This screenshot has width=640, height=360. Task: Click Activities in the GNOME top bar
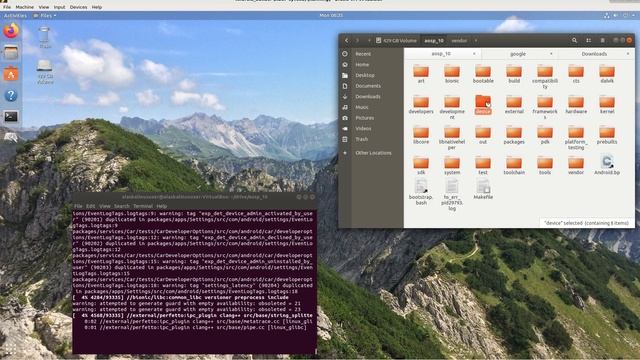(15, 16)
